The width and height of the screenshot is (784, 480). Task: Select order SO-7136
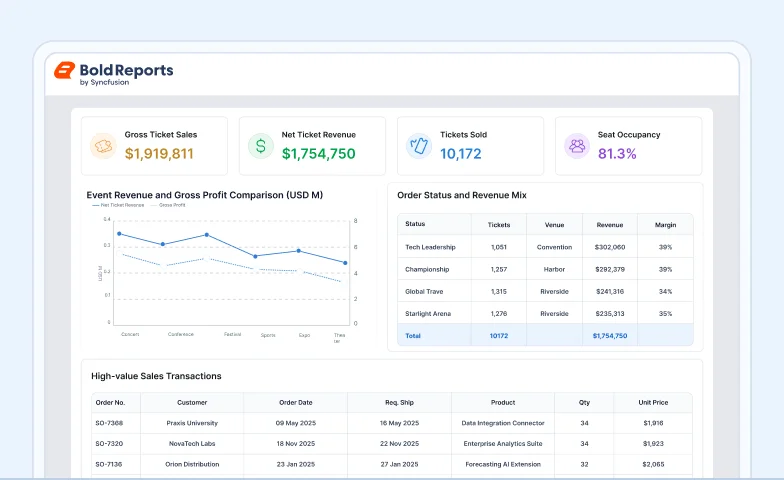pyautogui.click(x=108, y=464)
